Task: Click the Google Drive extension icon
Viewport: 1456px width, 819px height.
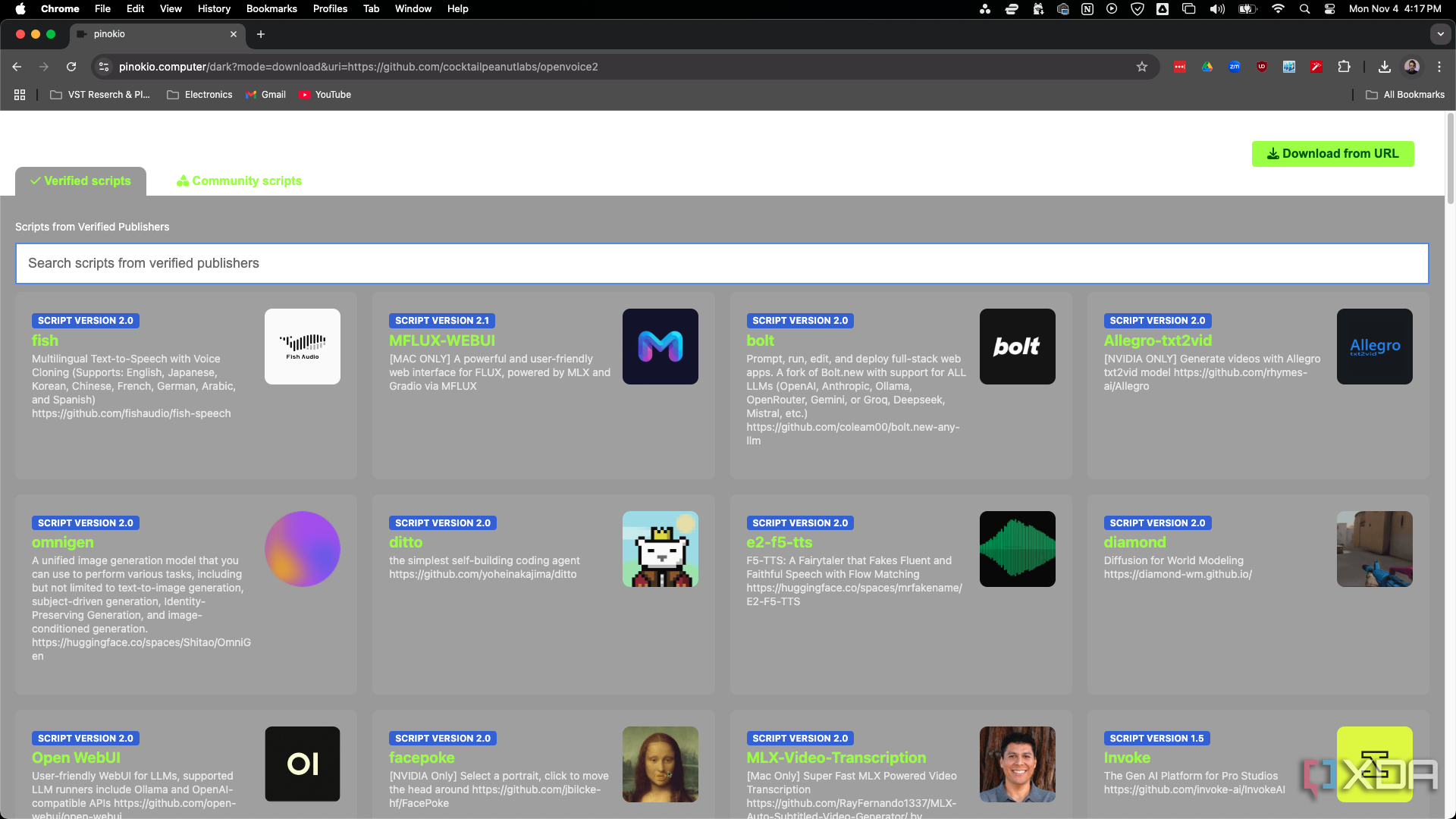Action: (1207, 67)
